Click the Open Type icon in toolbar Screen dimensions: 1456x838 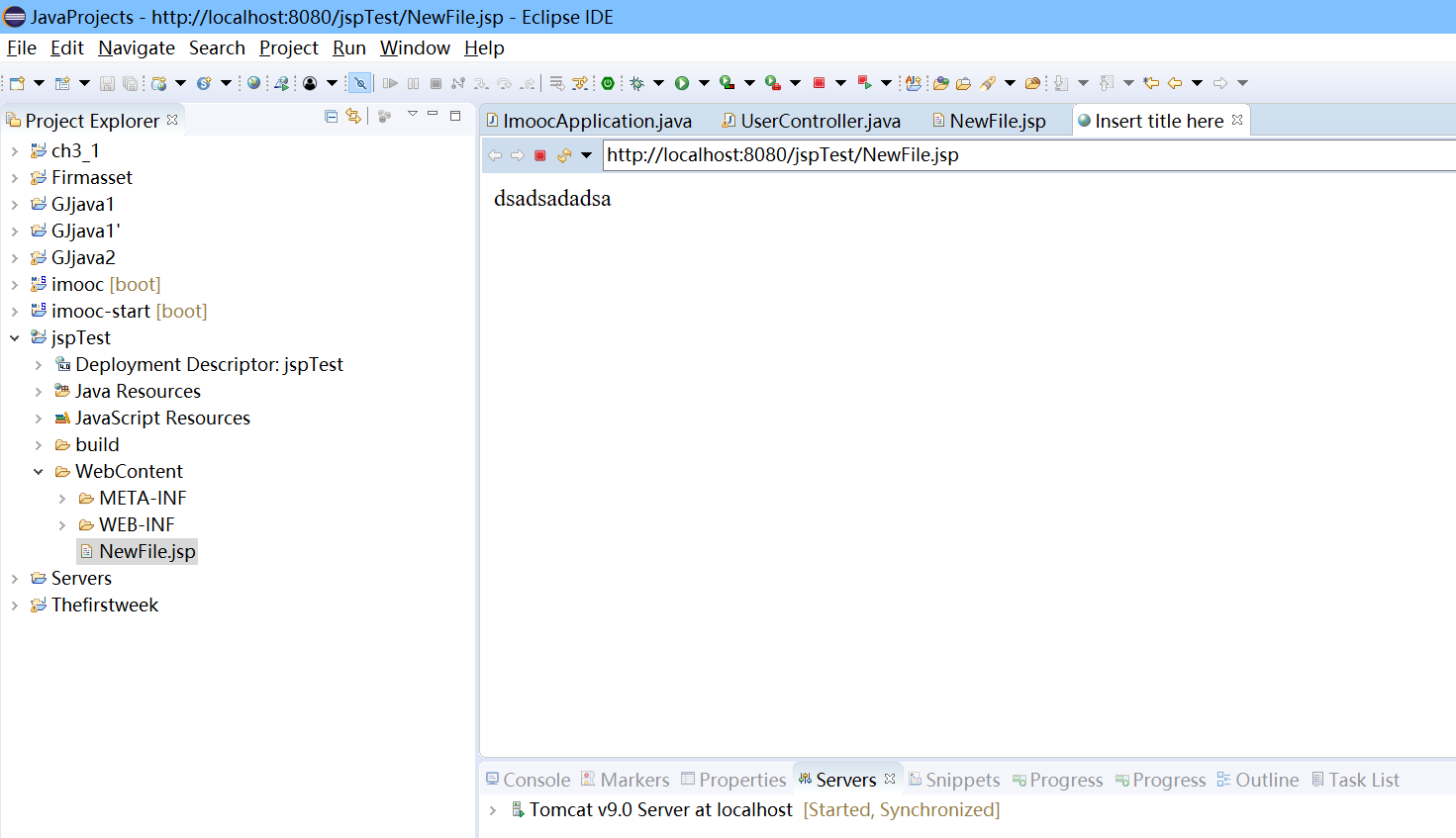coord(940,83)
